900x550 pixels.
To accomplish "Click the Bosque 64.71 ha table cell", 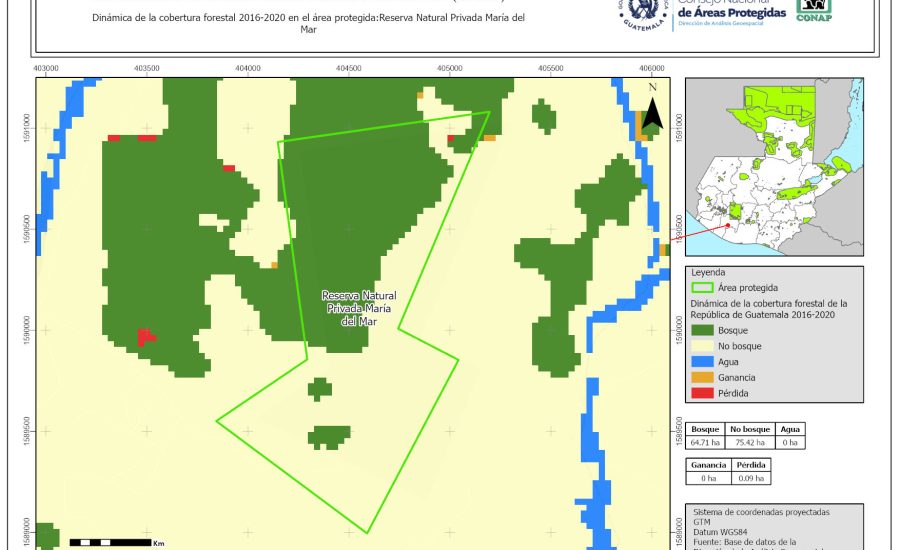I will tap(706, 441).
